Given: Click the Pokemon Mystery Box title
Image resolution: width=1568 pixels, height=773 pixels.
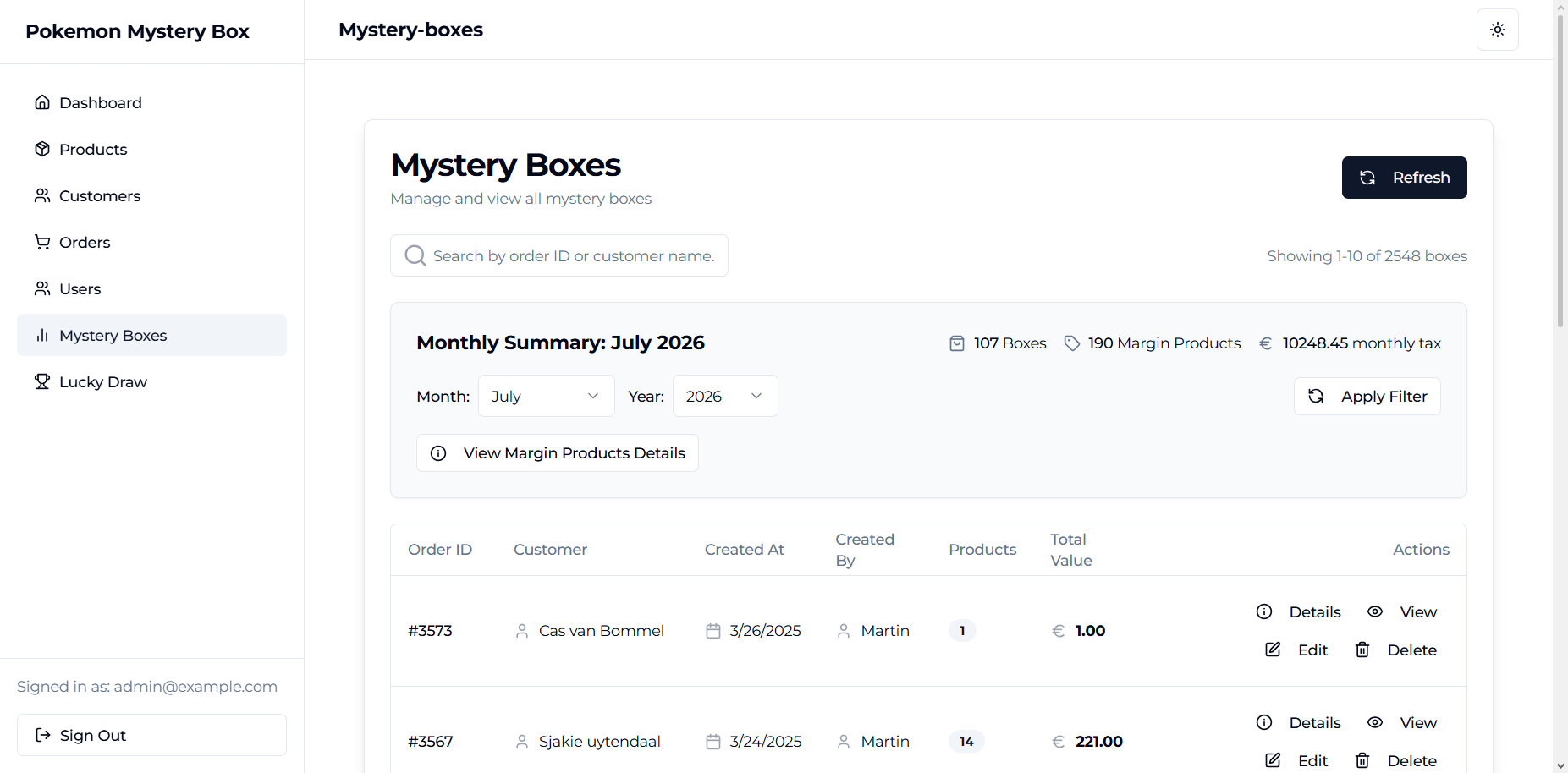Looking at the screenshot, I should pos(137,31).
